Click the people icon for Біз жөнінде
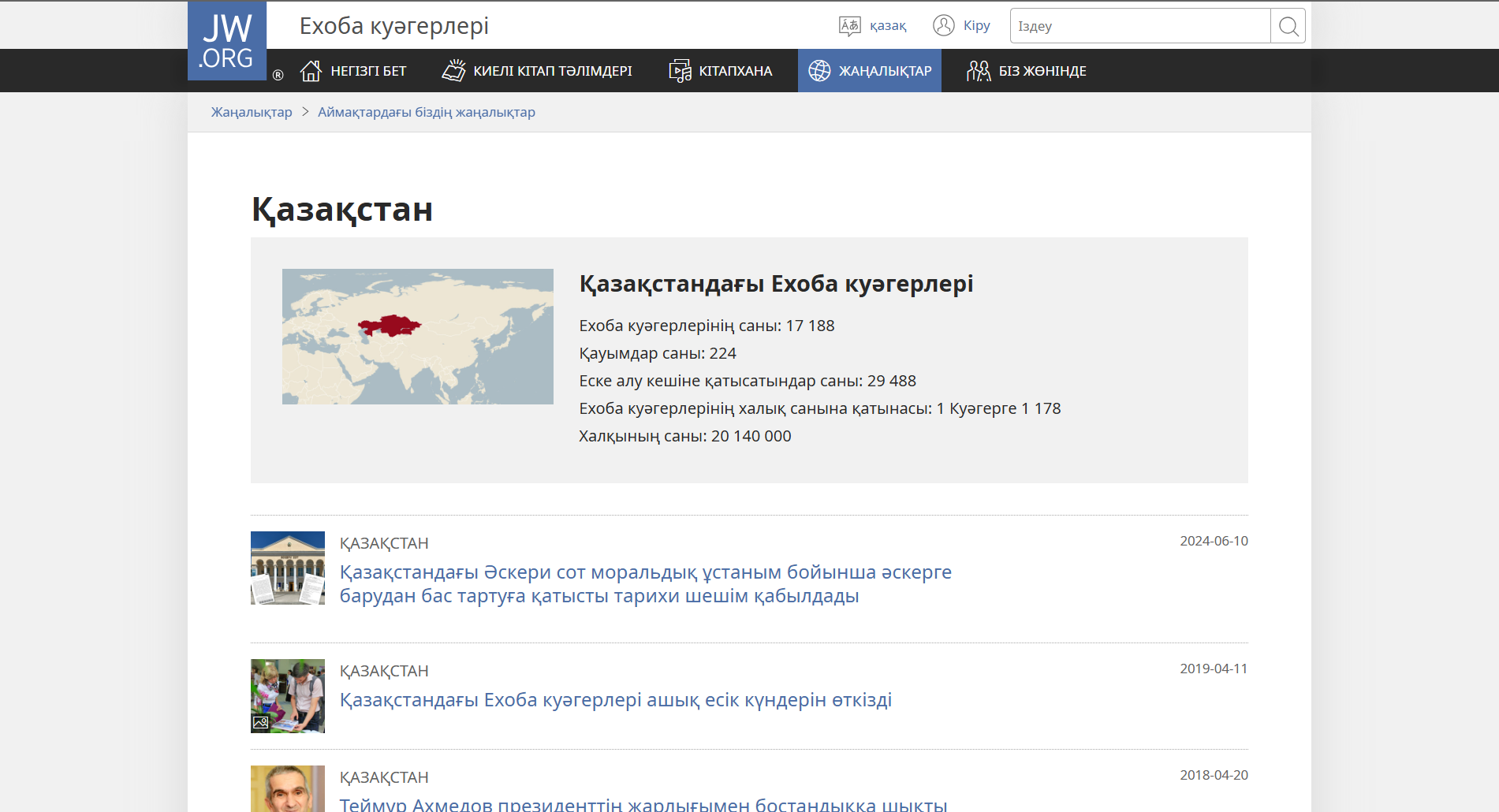Viewport: 1499px width, 812px height. (x=979, y=71)
